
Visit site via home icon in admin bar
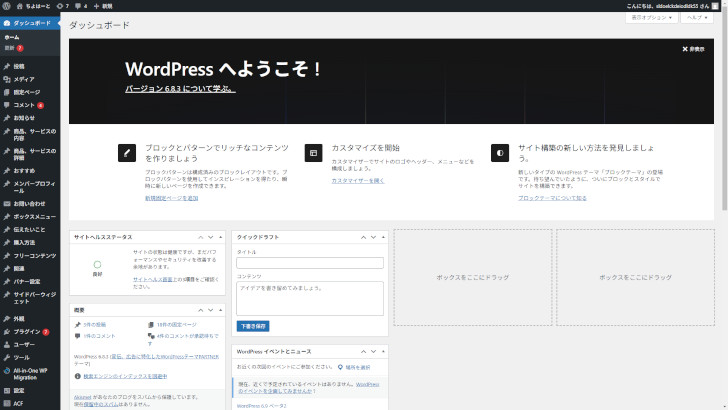point(20,6)
